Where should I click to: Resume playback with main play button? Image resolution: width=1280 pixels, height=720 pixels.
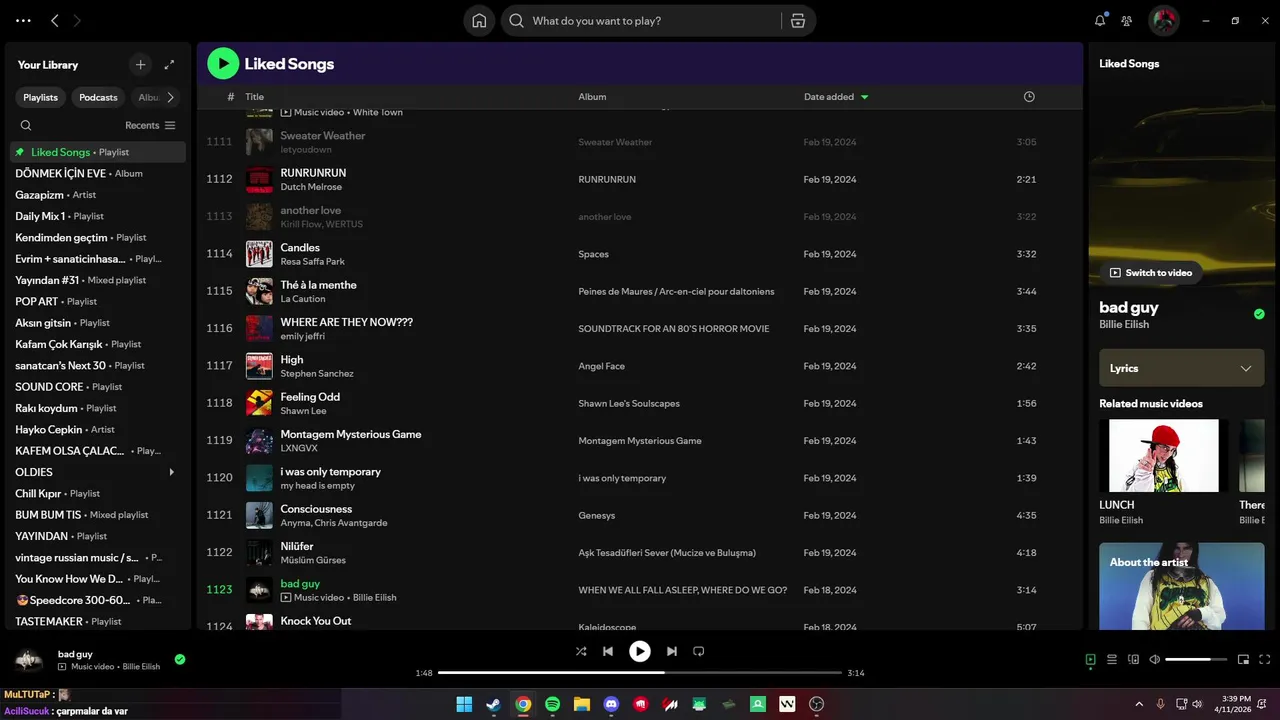640,651
